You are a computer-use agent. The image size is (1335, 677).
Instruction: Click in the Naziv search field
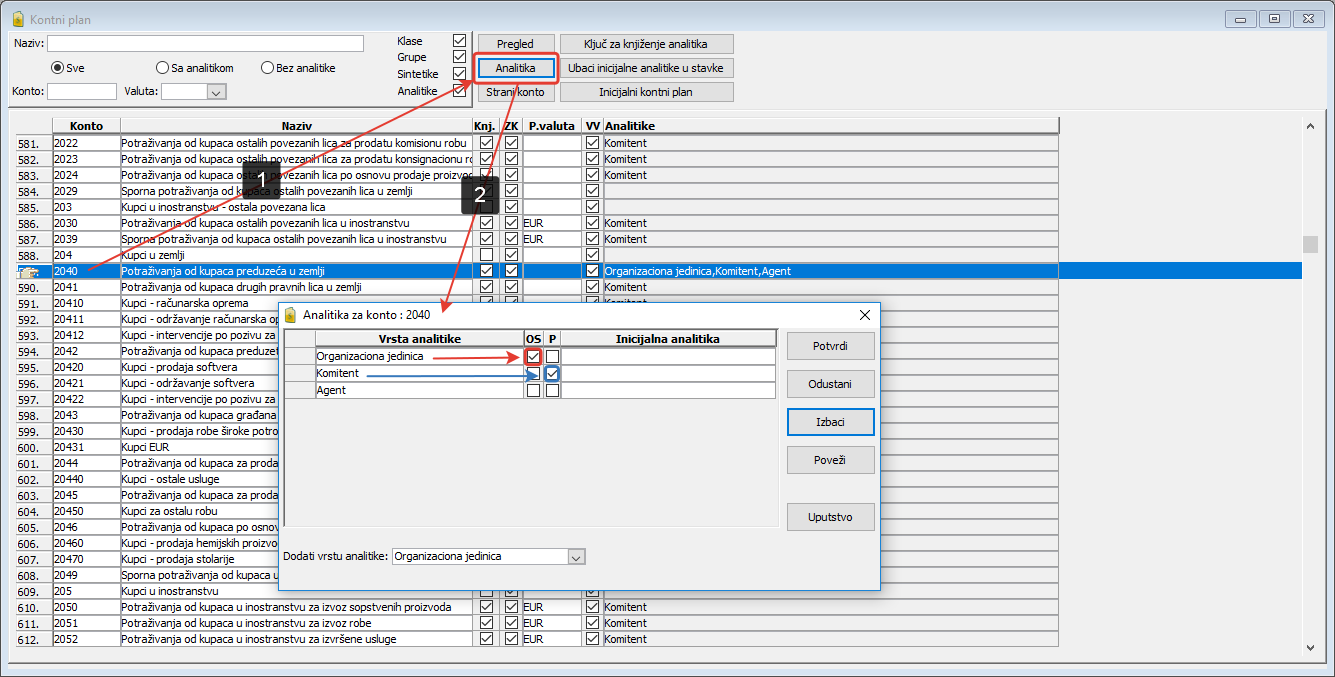(x=205, y=43)
